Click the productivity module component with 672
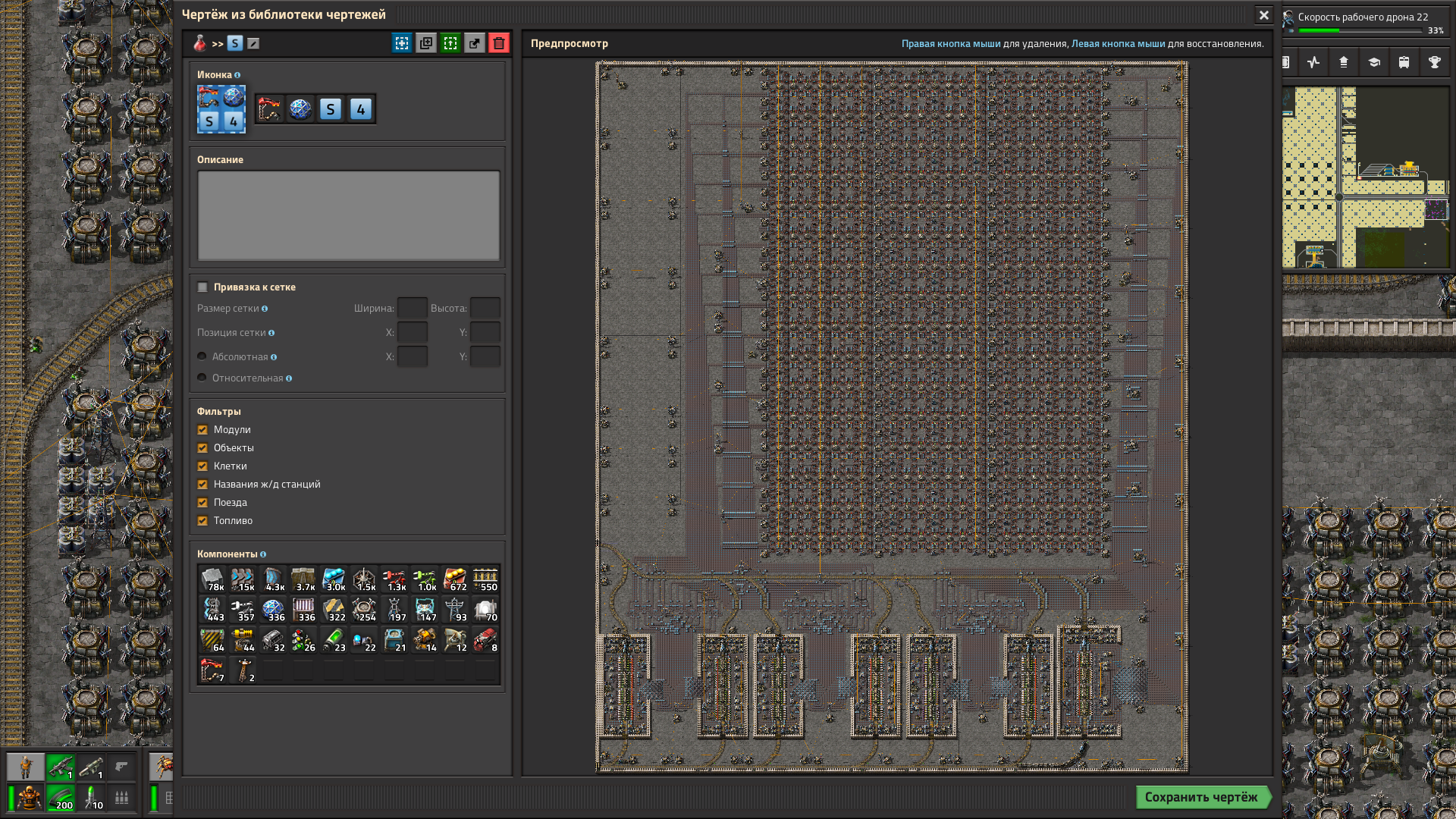This screenshot has width=1456, height=819. pos(455,579)
